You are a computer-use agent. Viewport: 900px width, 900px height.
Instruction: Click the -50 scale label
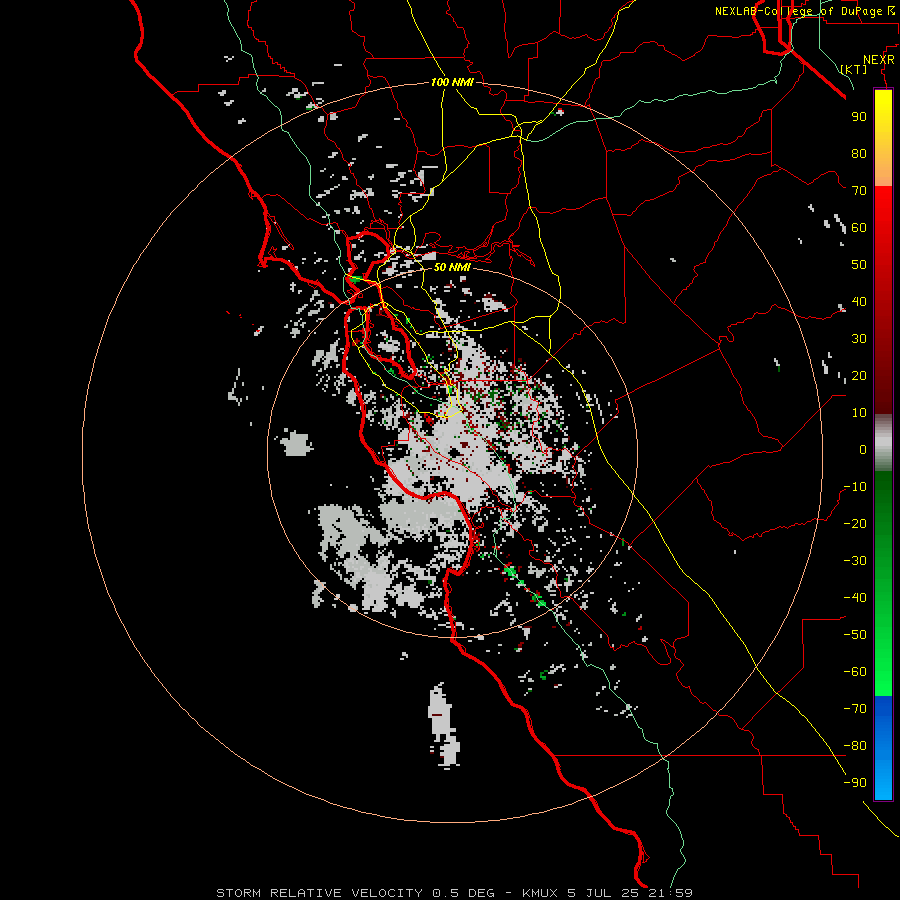855,635
